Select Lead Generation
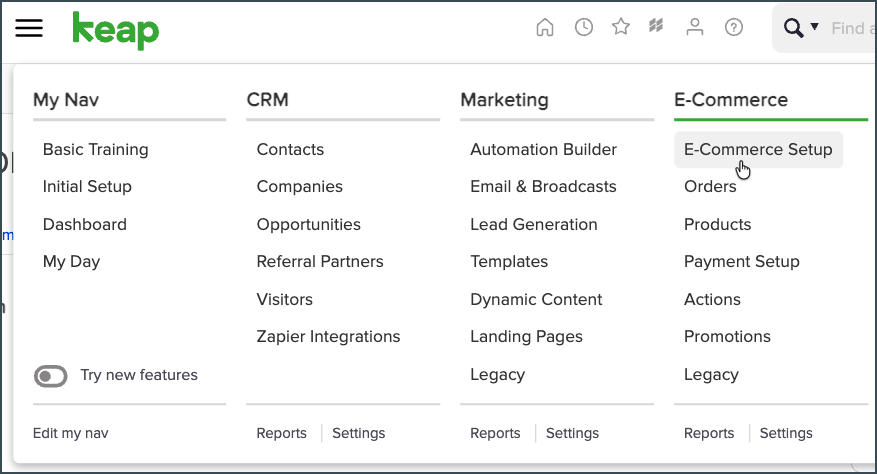This screenshot has height=474, width=877. [534, 224]
